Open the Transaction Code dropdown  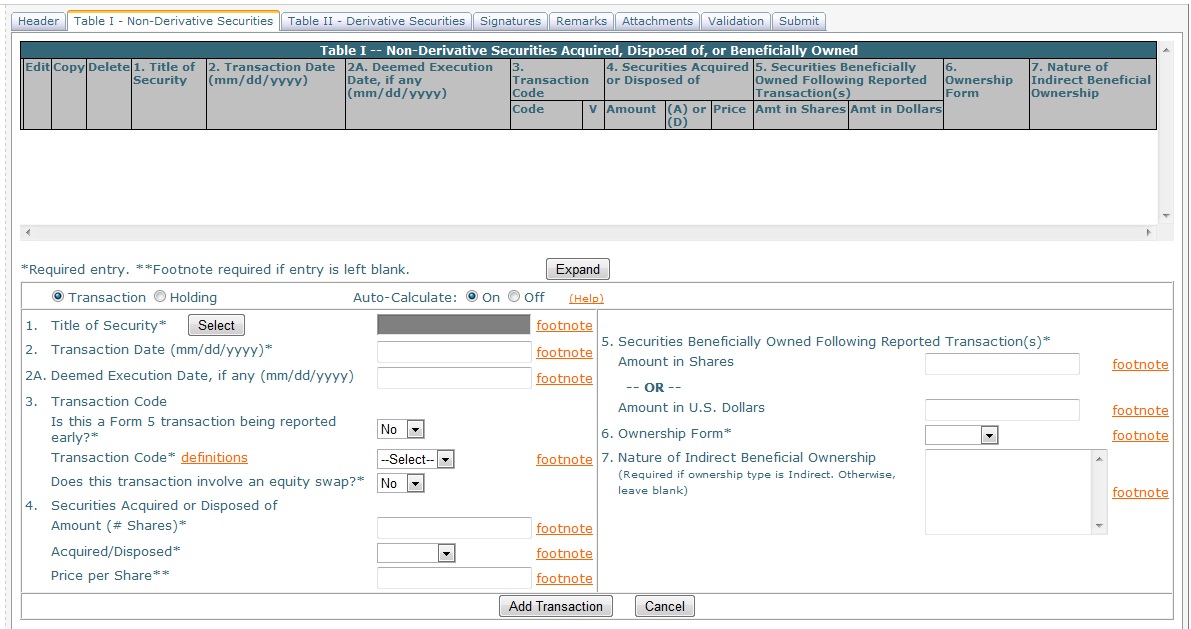416,460
